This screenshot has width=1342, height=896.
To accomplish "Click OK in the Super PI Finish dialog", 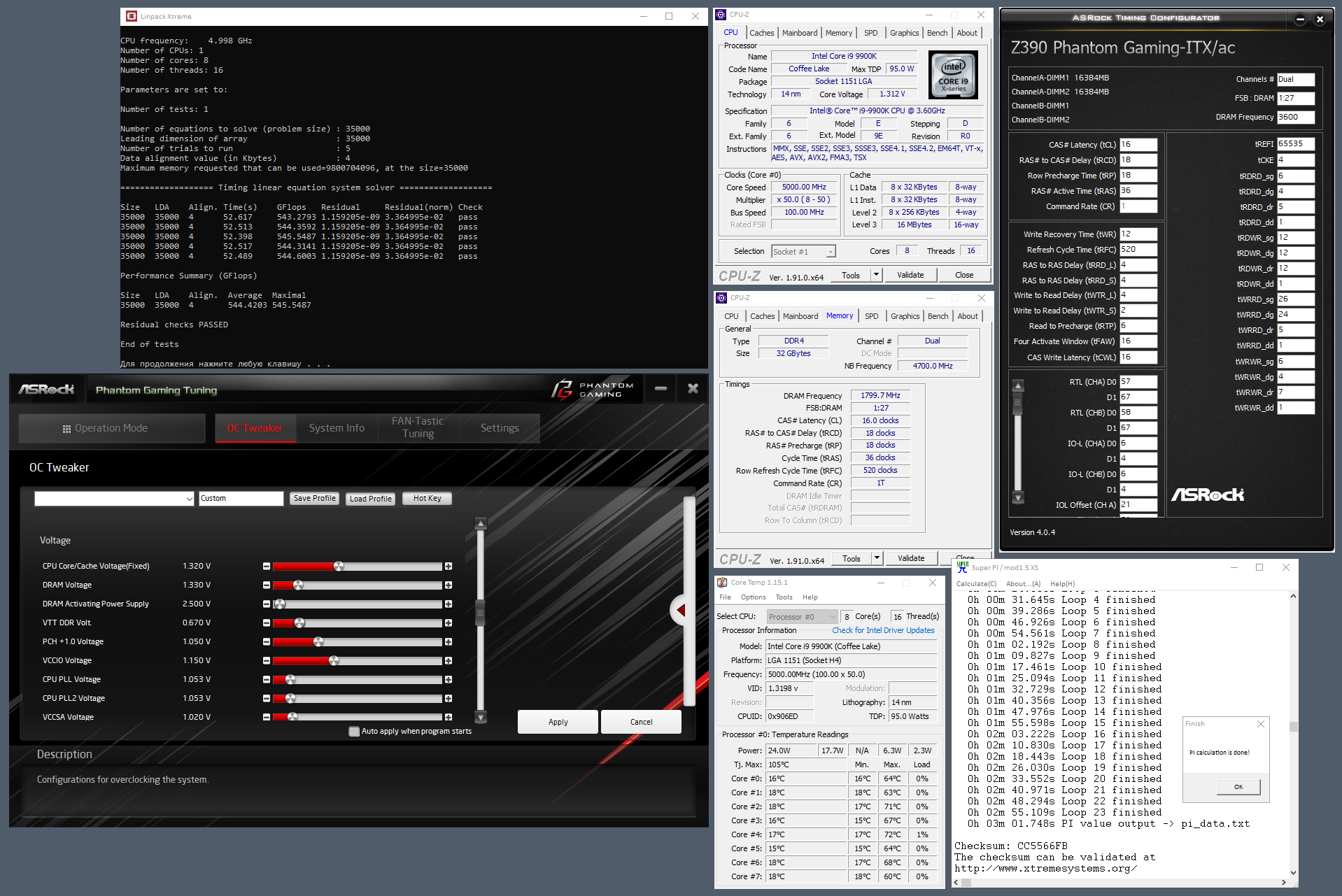I will click(x=1238, y=787).
